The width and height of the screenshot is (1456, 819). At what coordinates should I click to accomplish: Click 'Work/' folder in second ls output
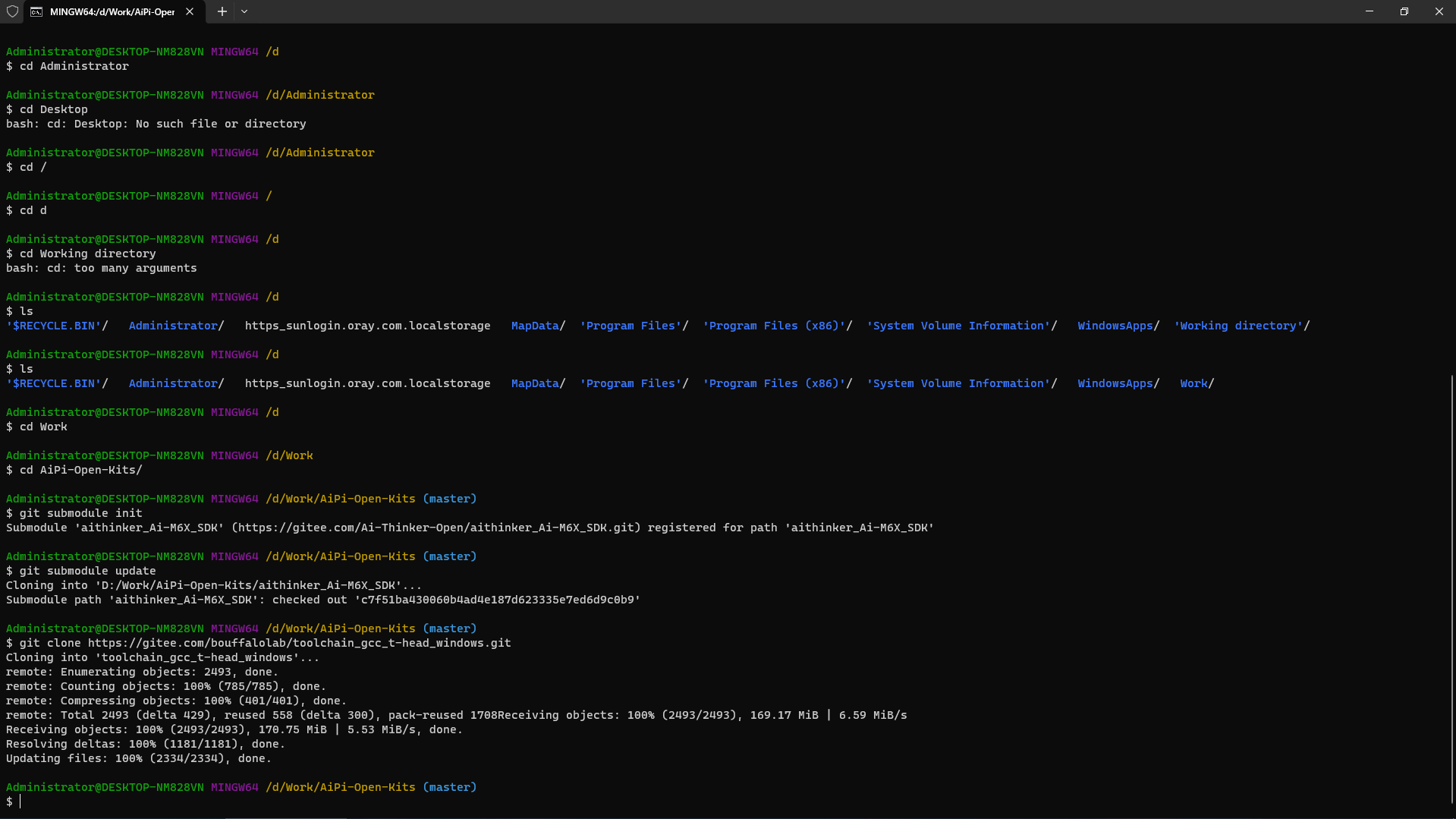click(x=1197, y=383)
